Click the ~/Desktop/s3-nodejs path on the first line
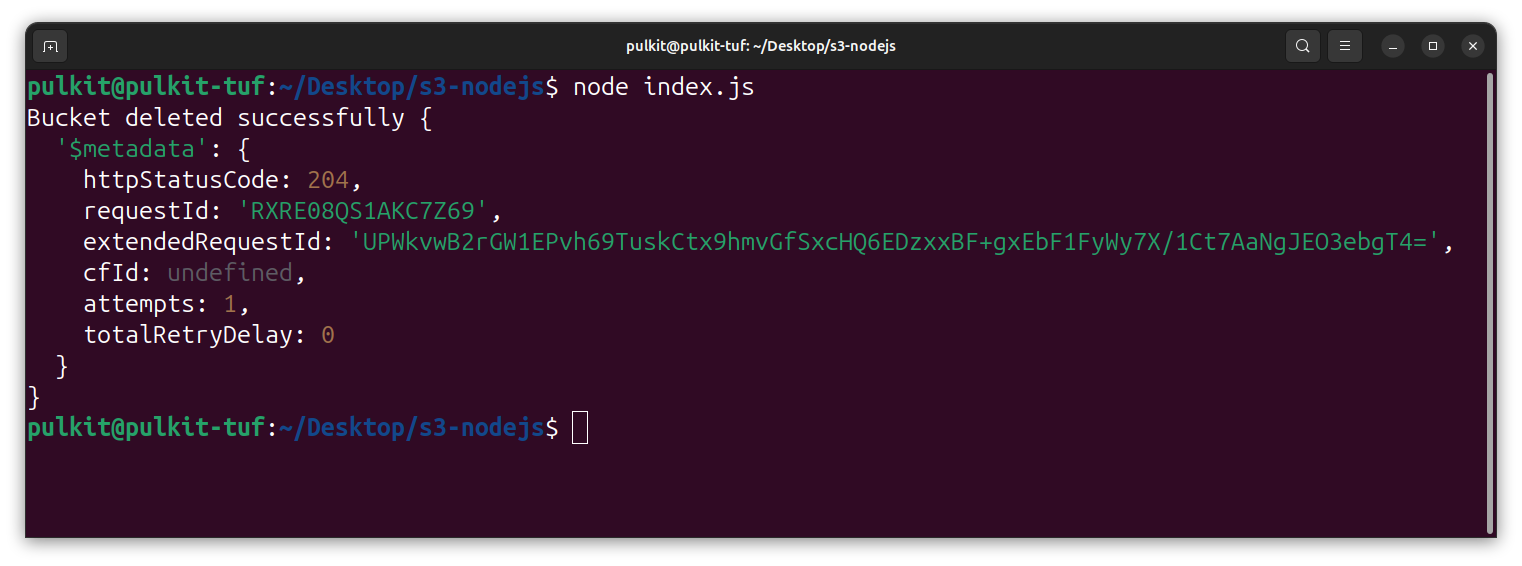The width and height of the screenshot is (1522, 566). pos(411,87)
